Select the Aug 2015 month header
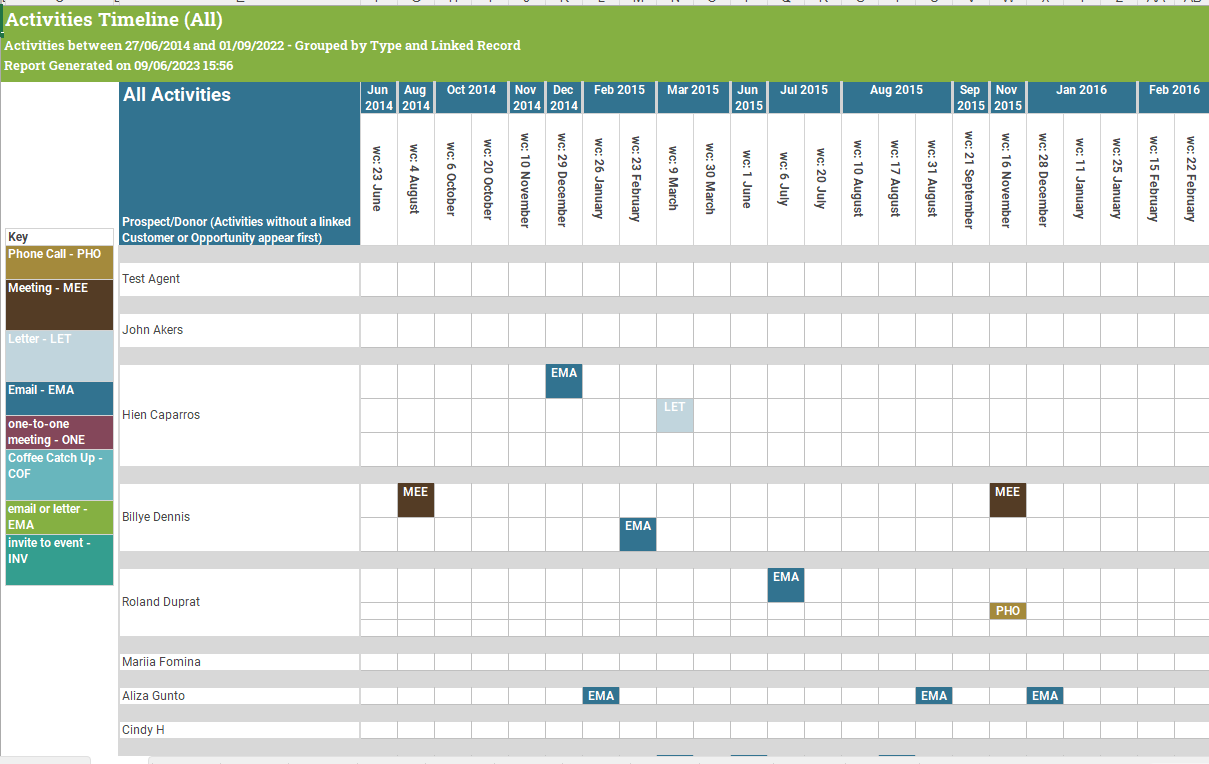The width and height of the screenshot is (1209, 764). click(x=897, y=98)
